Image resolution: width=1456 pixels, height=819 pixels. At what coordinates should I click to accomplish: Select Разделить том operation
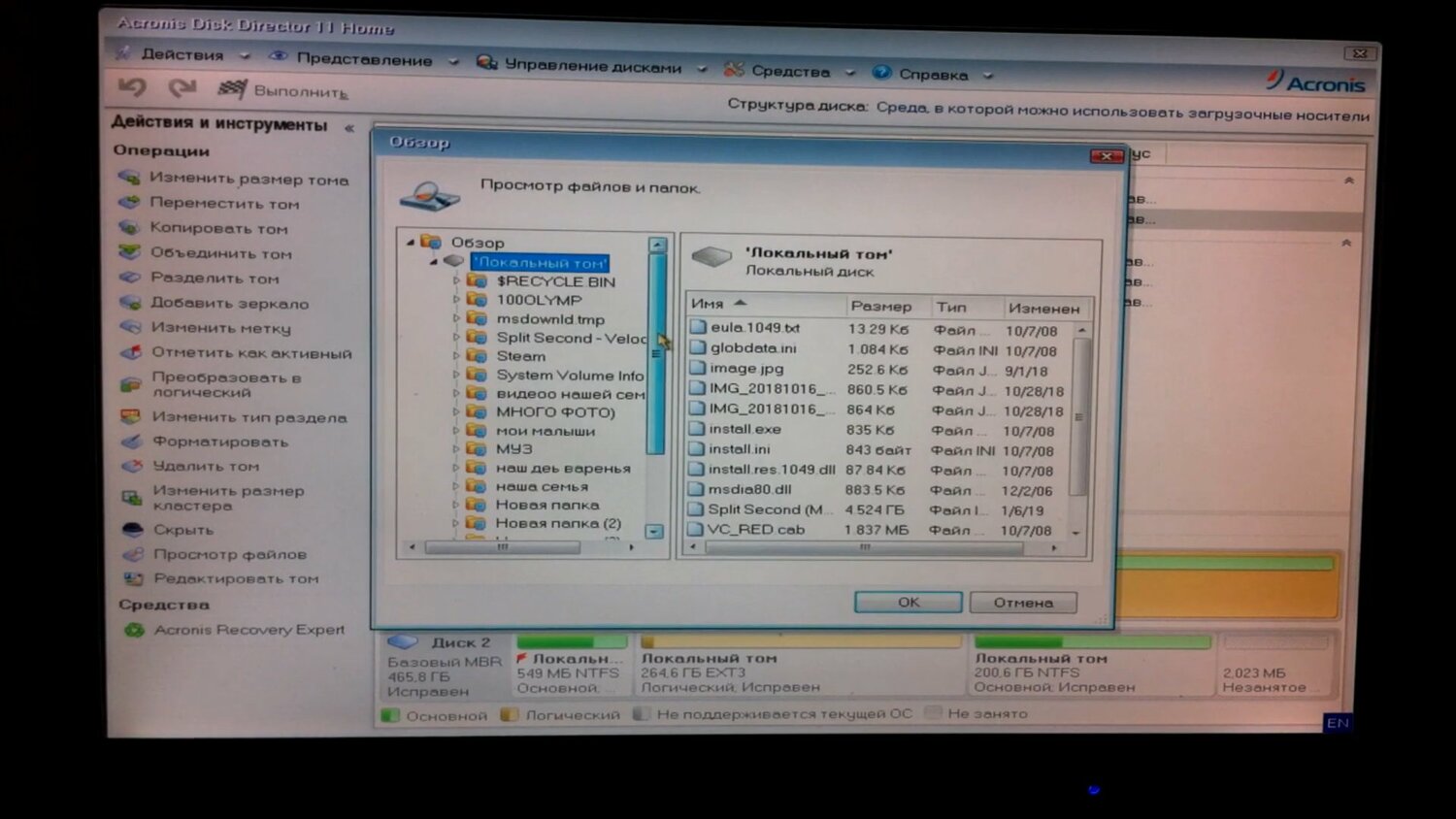pos(199,278)
